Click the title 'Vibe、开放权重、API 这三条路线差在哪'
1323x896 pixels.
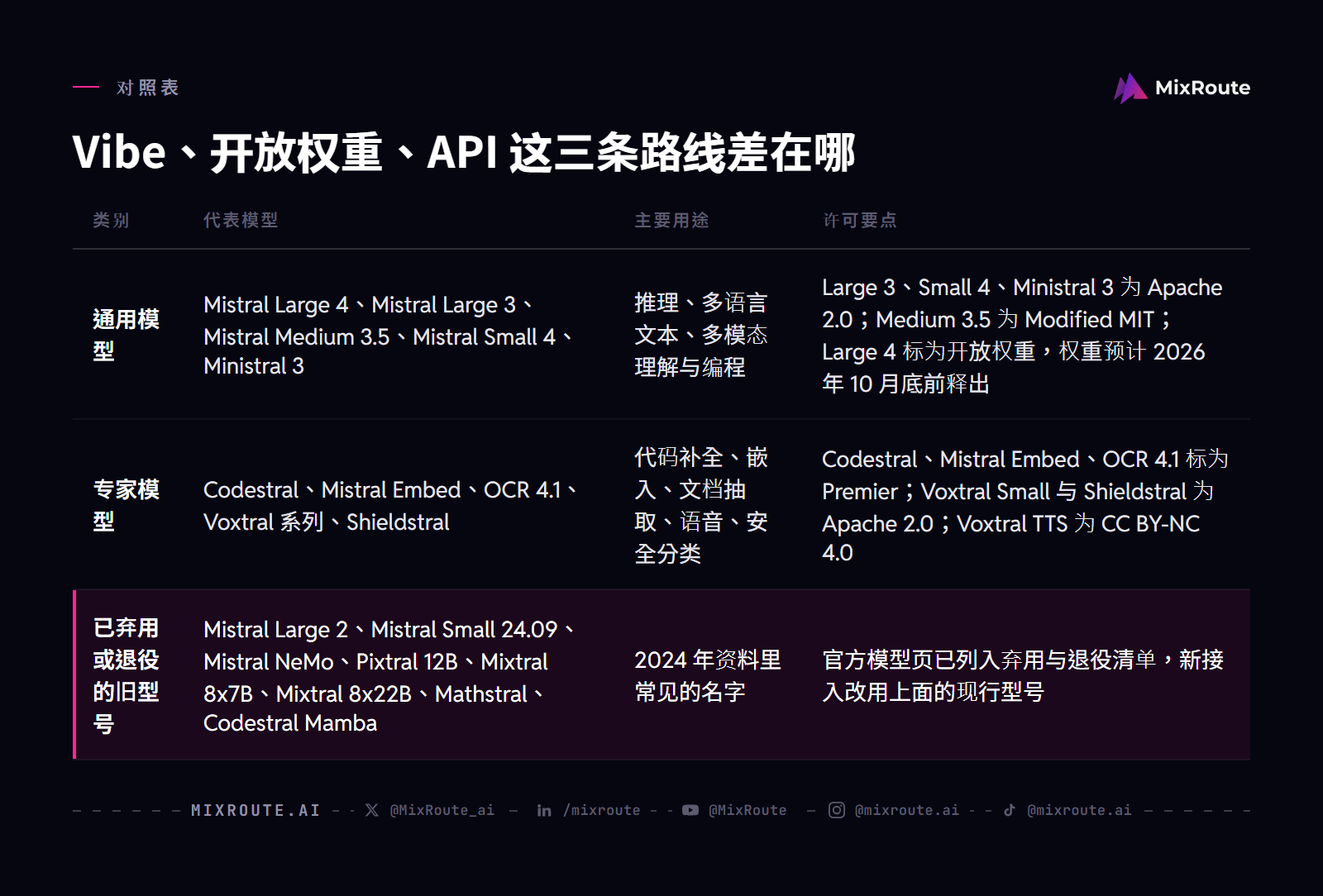(x=464, y=153)
